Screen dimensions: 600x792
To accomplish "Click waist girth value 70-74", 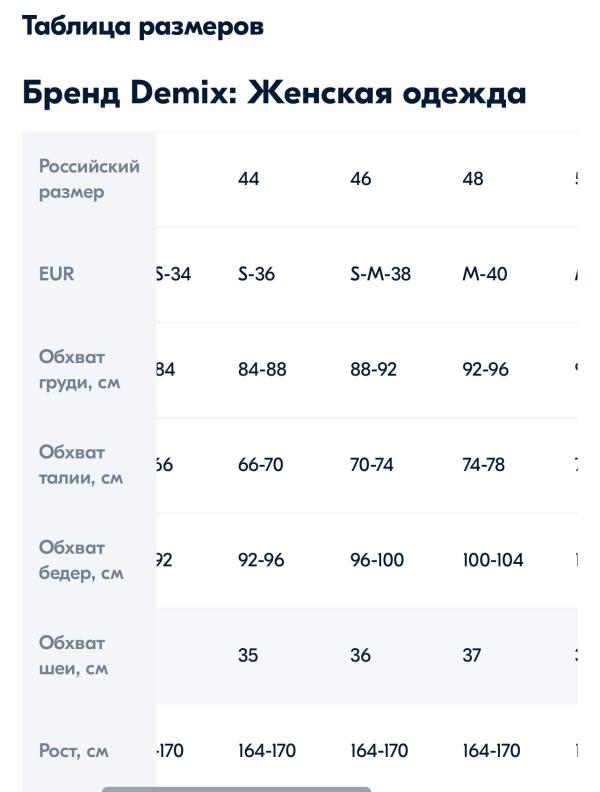I will point(372,465).
